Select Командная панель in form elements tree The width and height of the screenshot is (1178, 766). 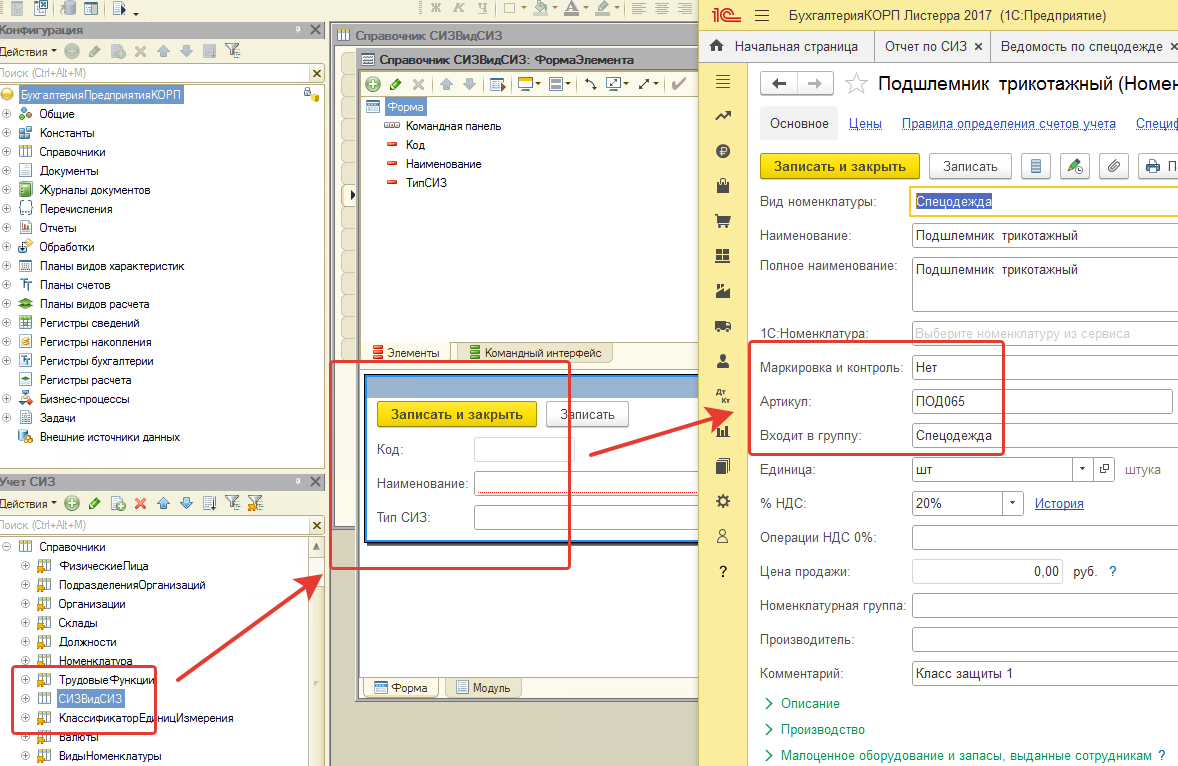[453, 126]
